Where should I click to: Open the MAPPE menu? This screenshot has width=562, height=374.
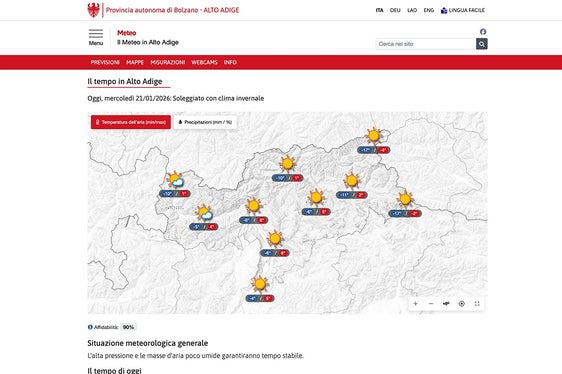coord(135,62)
